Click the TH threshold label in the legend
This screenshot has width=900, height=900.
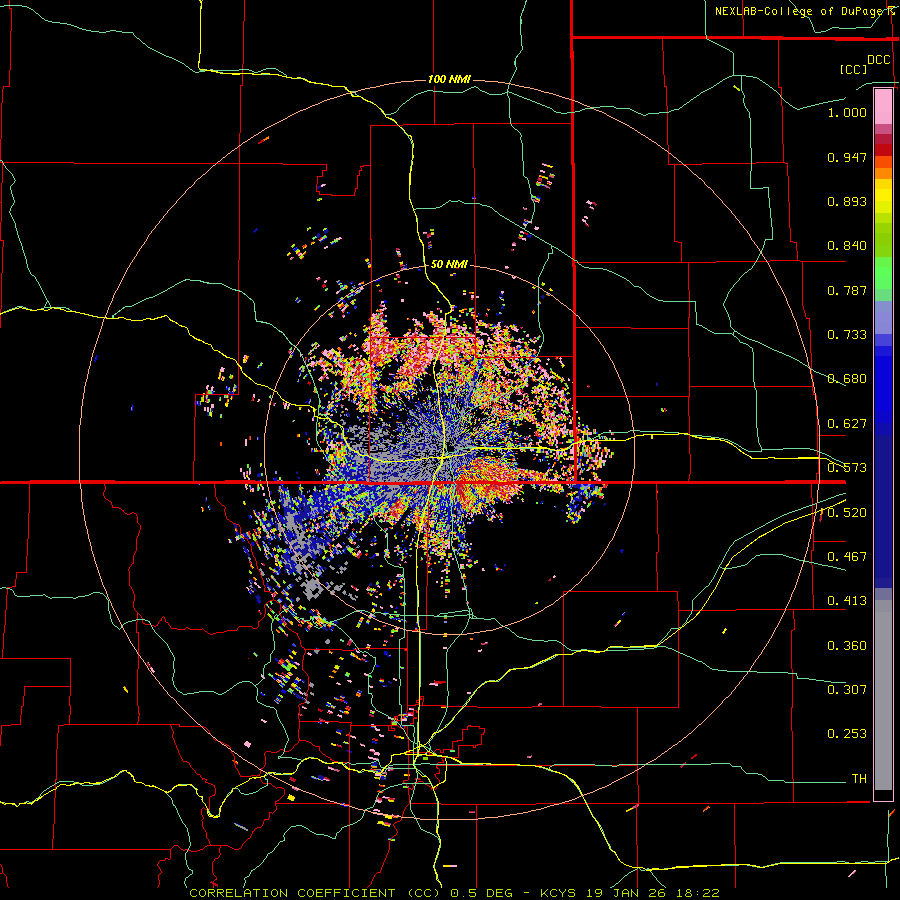pos(859,779)
